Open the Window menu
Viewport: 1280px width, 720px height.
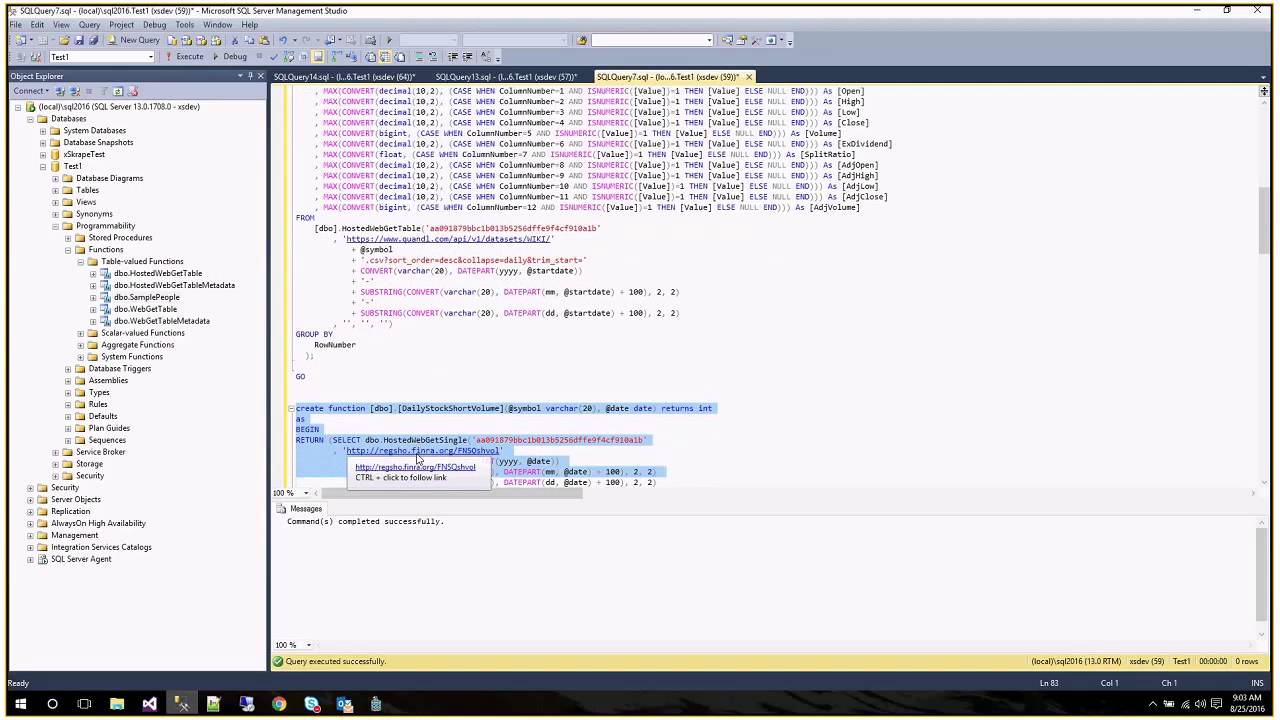click(217, 24)
